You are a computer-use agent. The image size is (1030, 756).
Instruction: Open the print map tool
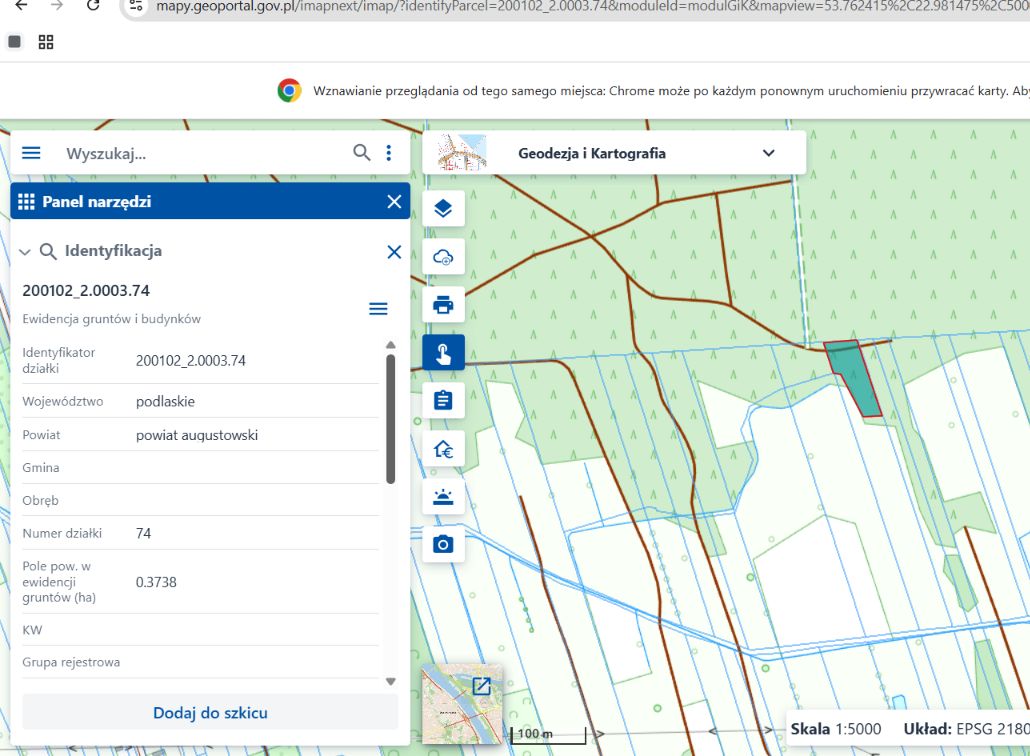tap(443, 305)
